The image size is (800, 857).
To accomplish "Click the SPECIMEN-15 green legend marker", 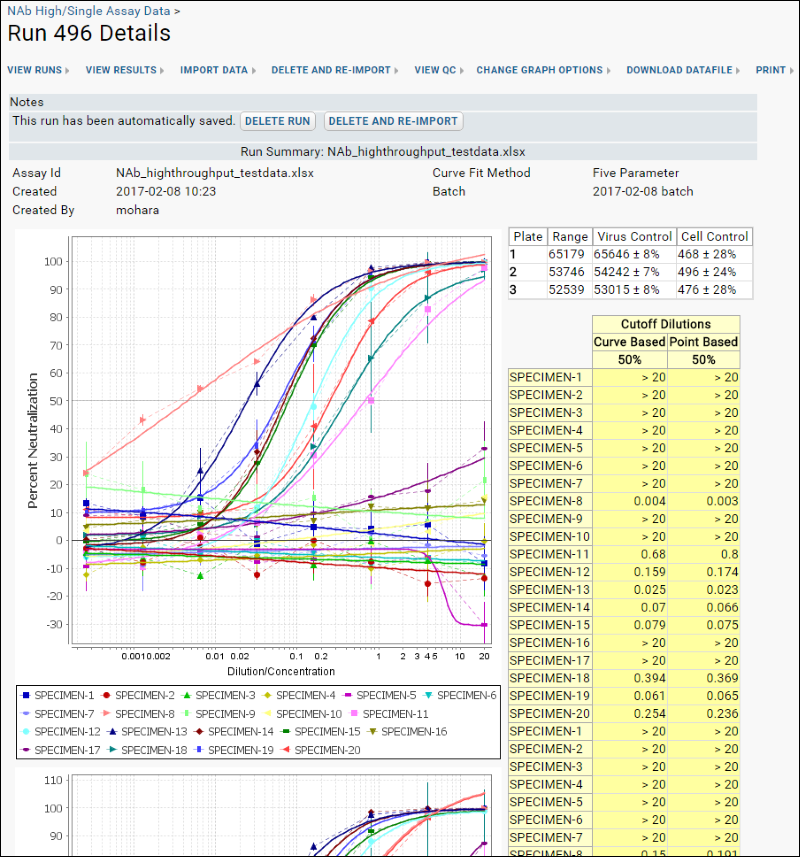I will (285, 732).
